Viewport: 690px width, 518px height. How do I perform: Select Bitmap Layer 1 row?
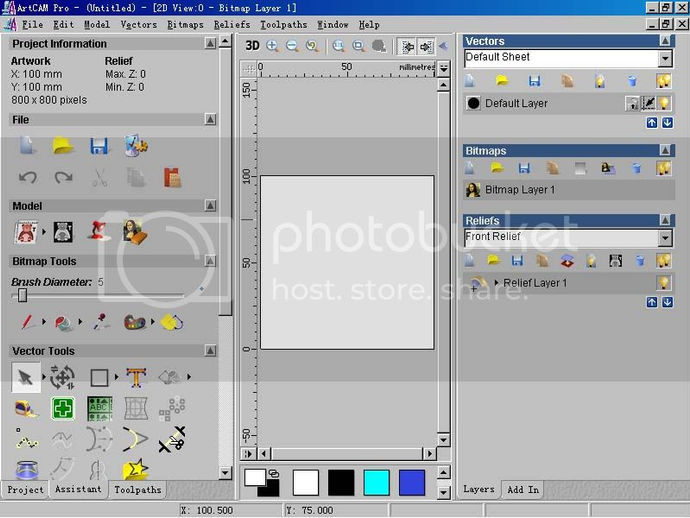(569, 190)
